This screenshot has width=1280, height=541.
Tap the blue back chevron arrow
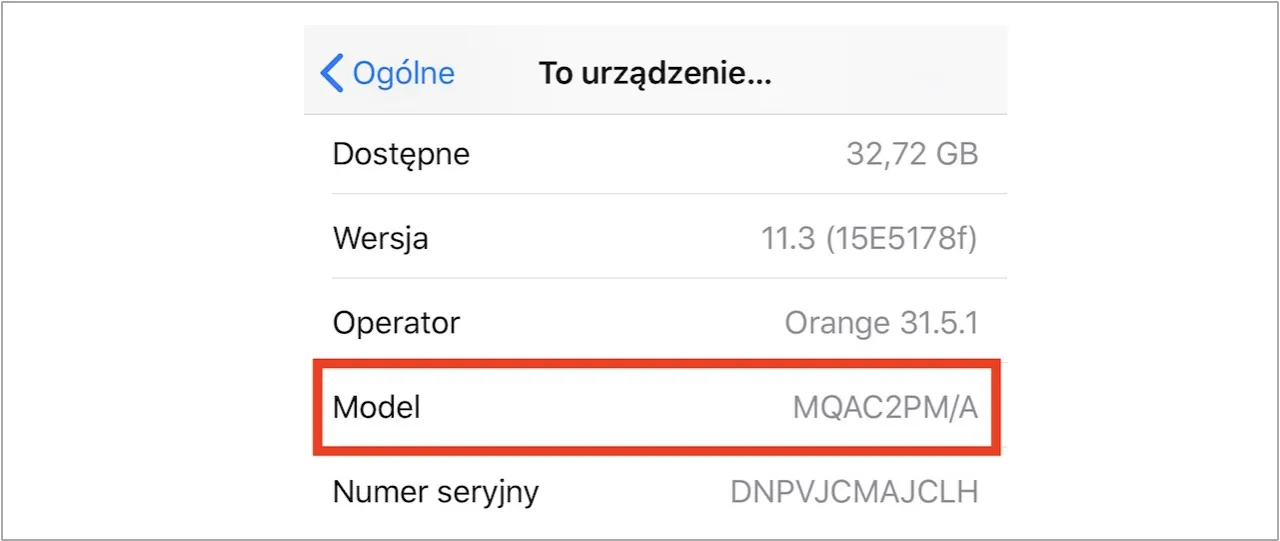pos(331,74)
